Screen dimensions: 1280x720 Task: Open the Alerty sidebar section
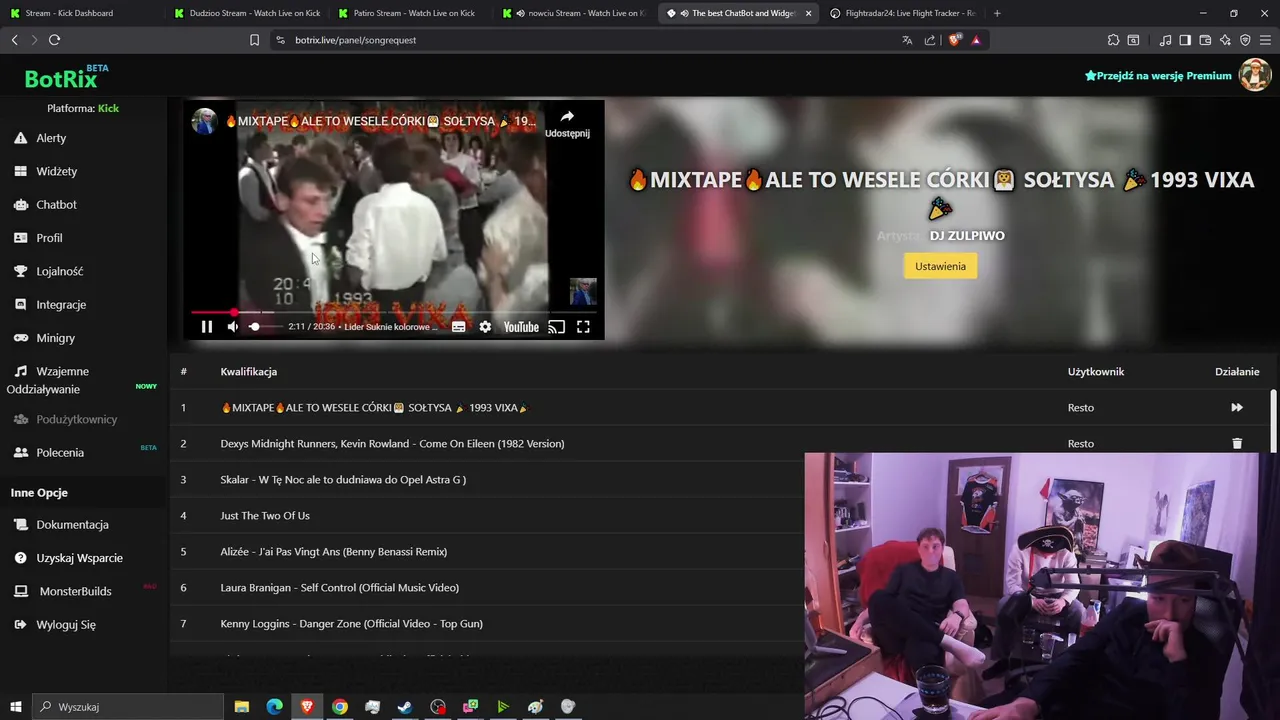(40, 138)
